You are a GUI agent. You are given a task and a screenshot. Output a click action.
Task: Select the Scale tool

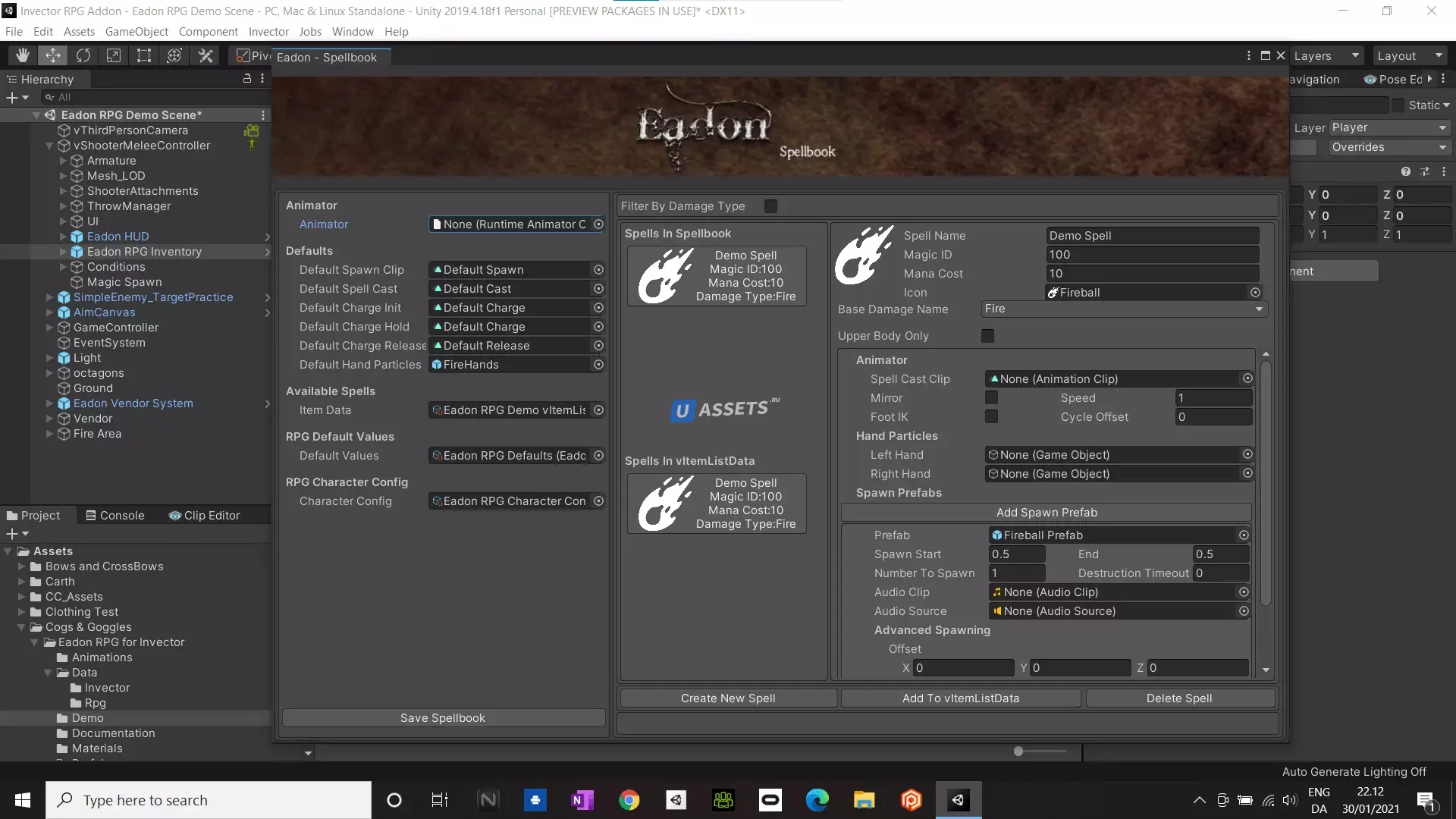pos(114,55)
